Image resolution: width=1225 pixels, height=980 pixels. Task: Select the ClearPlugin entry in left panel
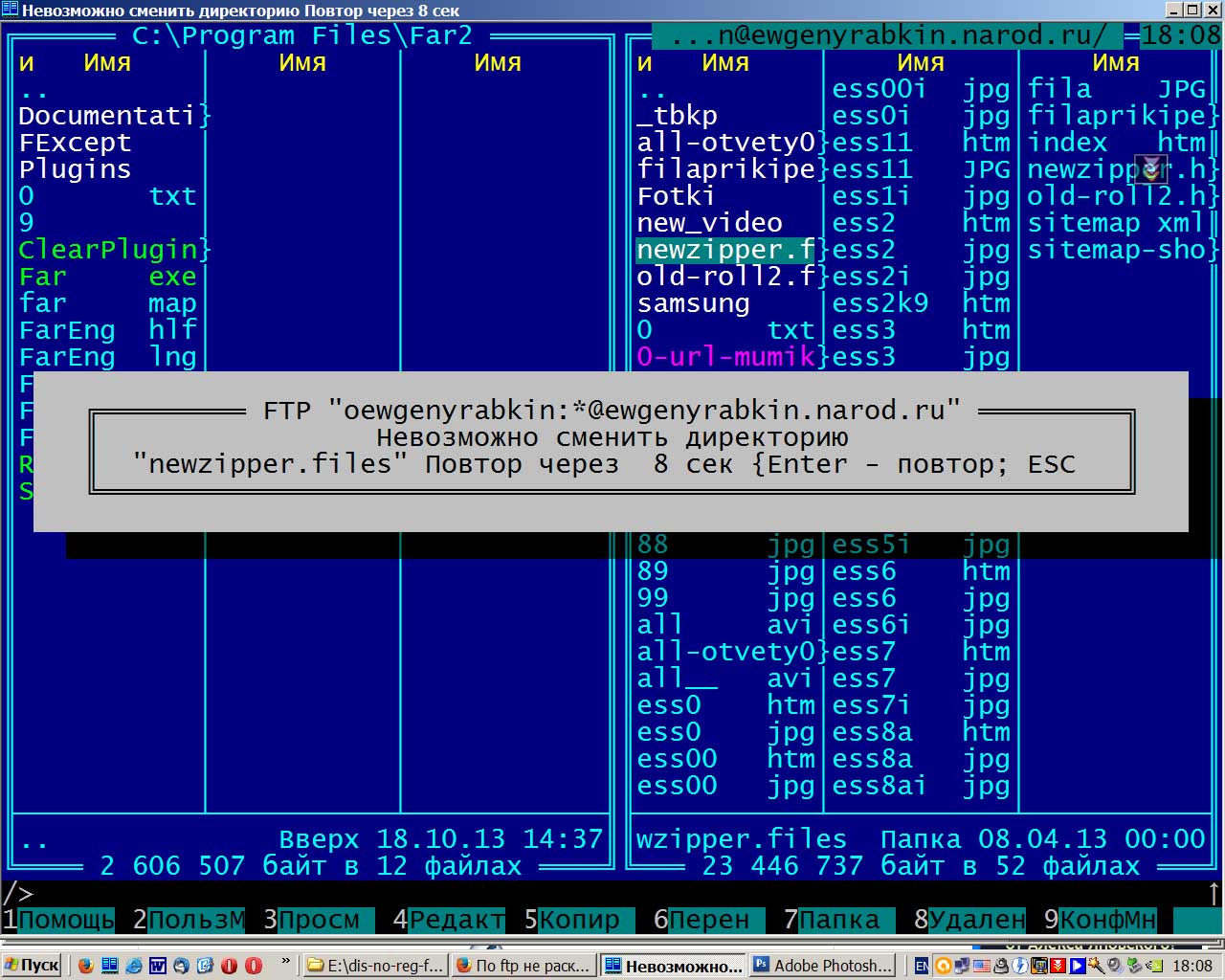[107, 250]
